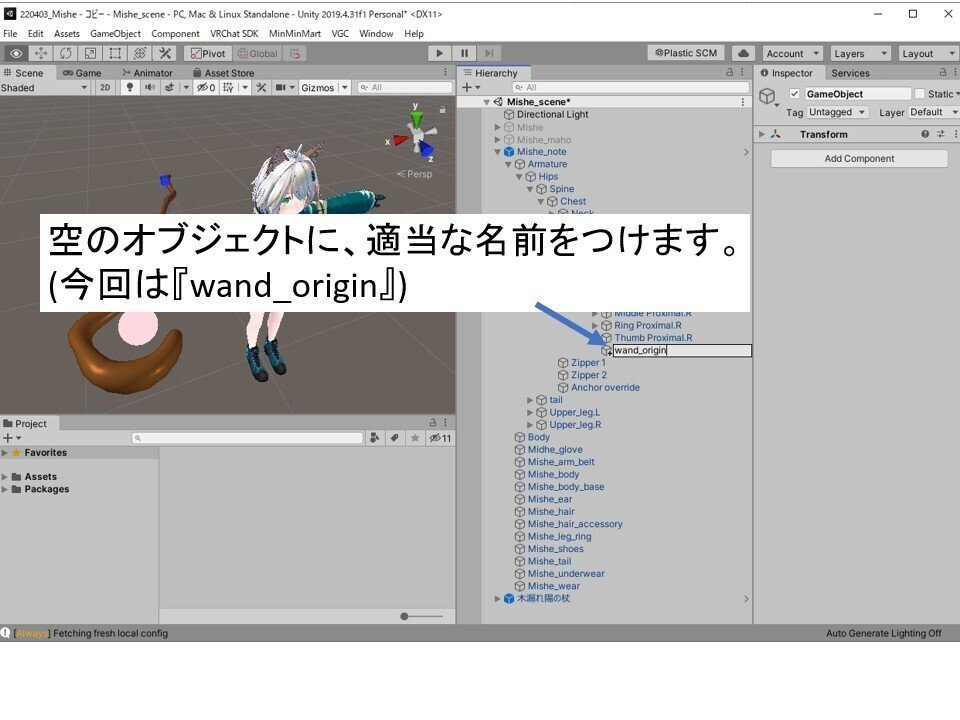
Task: Toggle the Static checkbox
Action: [920, 94]
